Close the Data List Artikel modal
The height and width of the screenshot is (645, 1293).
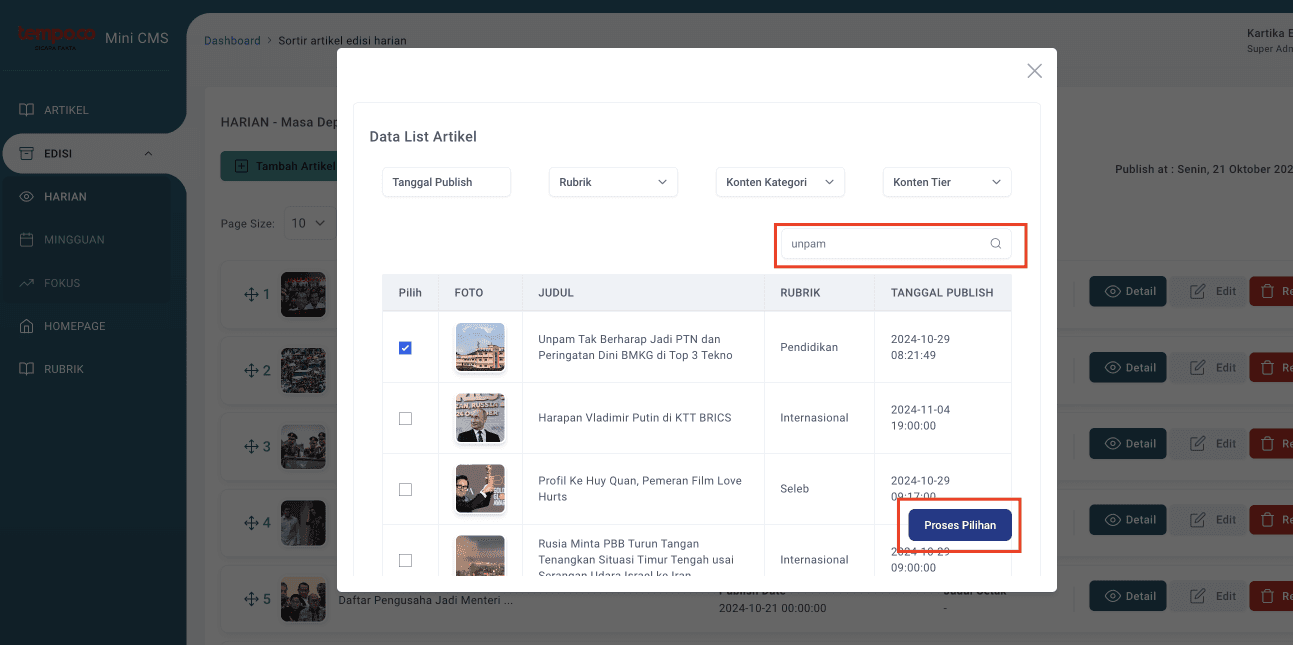pos(1035,71)
